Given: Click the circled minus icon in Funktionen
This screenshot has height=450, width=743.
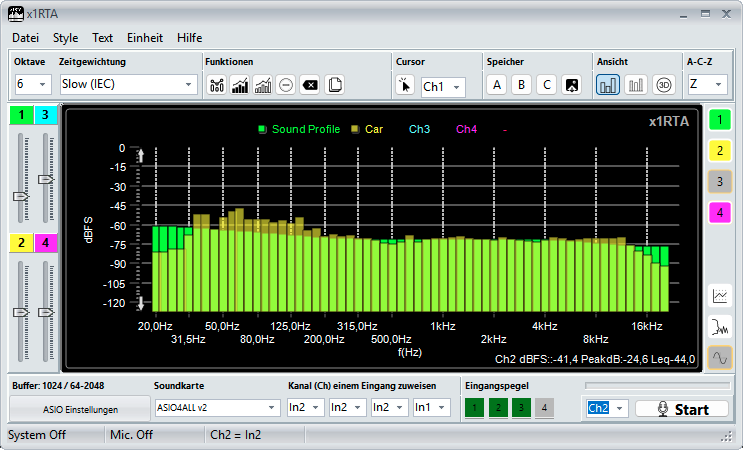Looking at the screenshot, I should pyautogui.click(x=286, y=85).
